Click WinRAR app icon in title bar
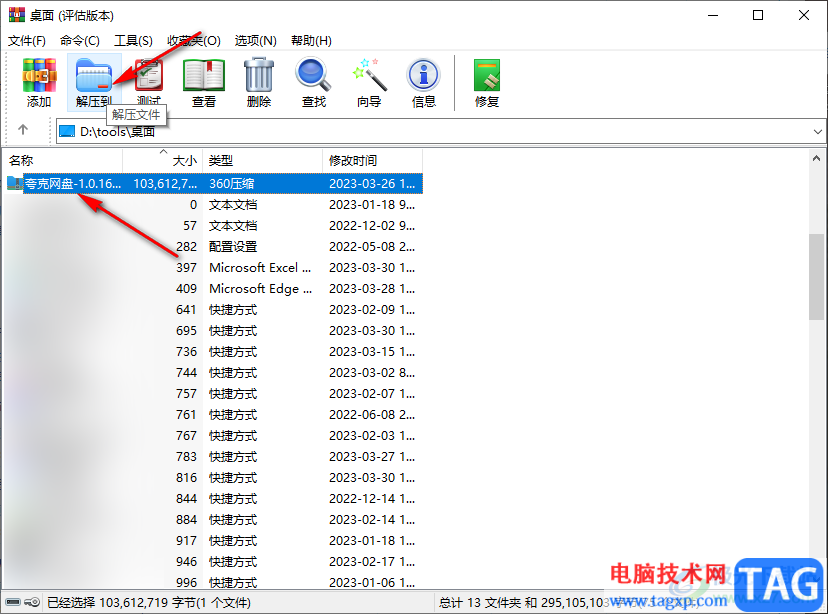 coord(16,15)
